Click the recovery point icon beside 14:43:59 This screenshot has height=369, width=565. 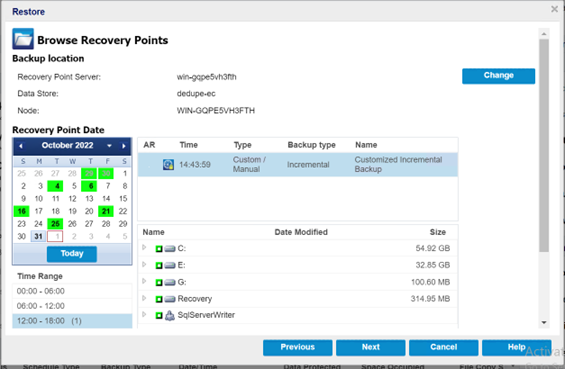[x=168, y=165]
